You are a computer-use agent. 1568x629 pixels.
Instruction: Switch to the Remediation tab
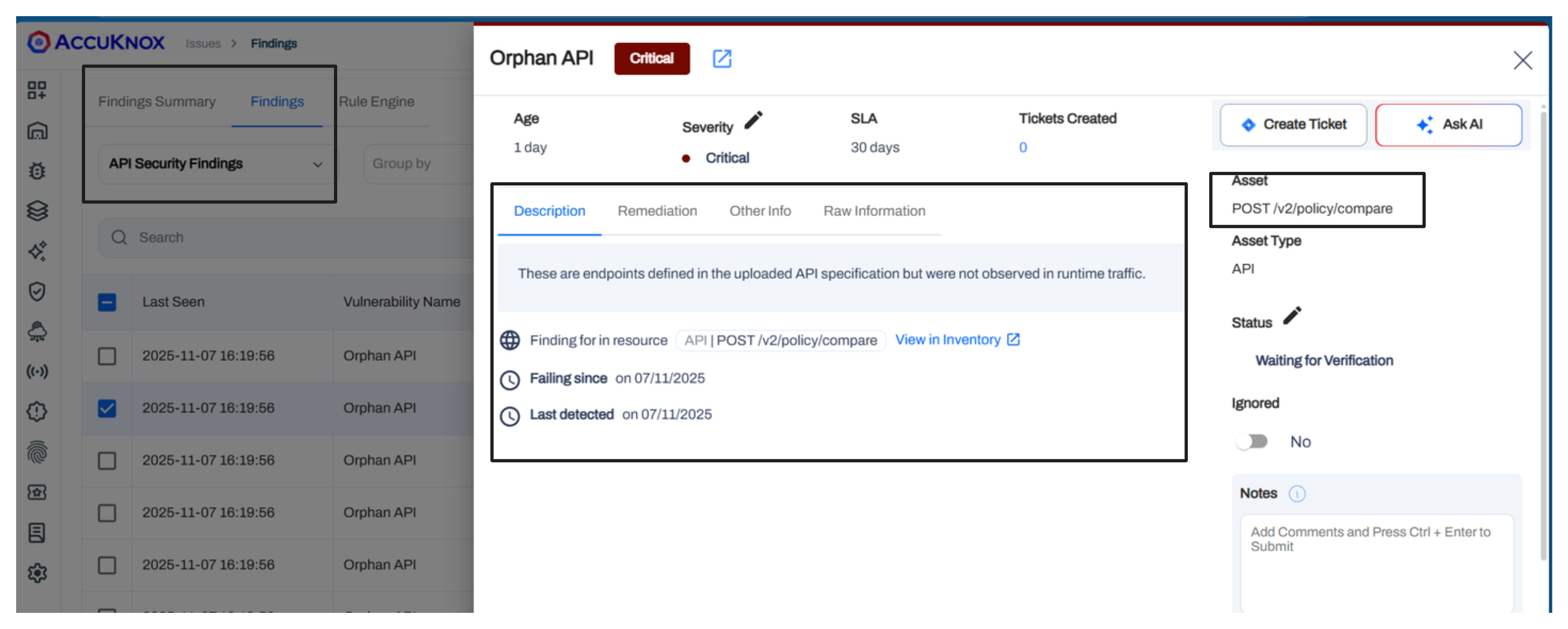(x=657, y=211)
